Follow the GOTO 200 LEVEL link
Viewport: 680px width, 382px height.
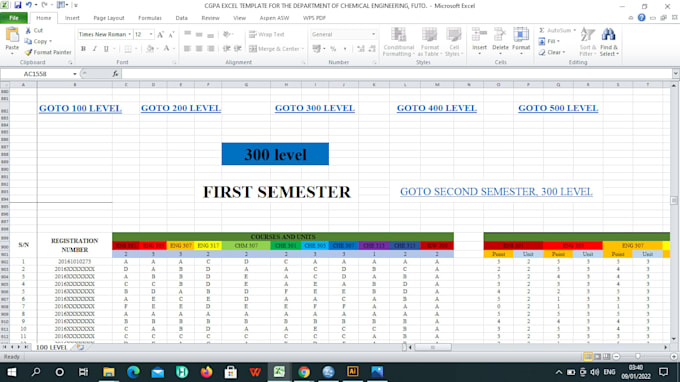click(x=181, y=108)
